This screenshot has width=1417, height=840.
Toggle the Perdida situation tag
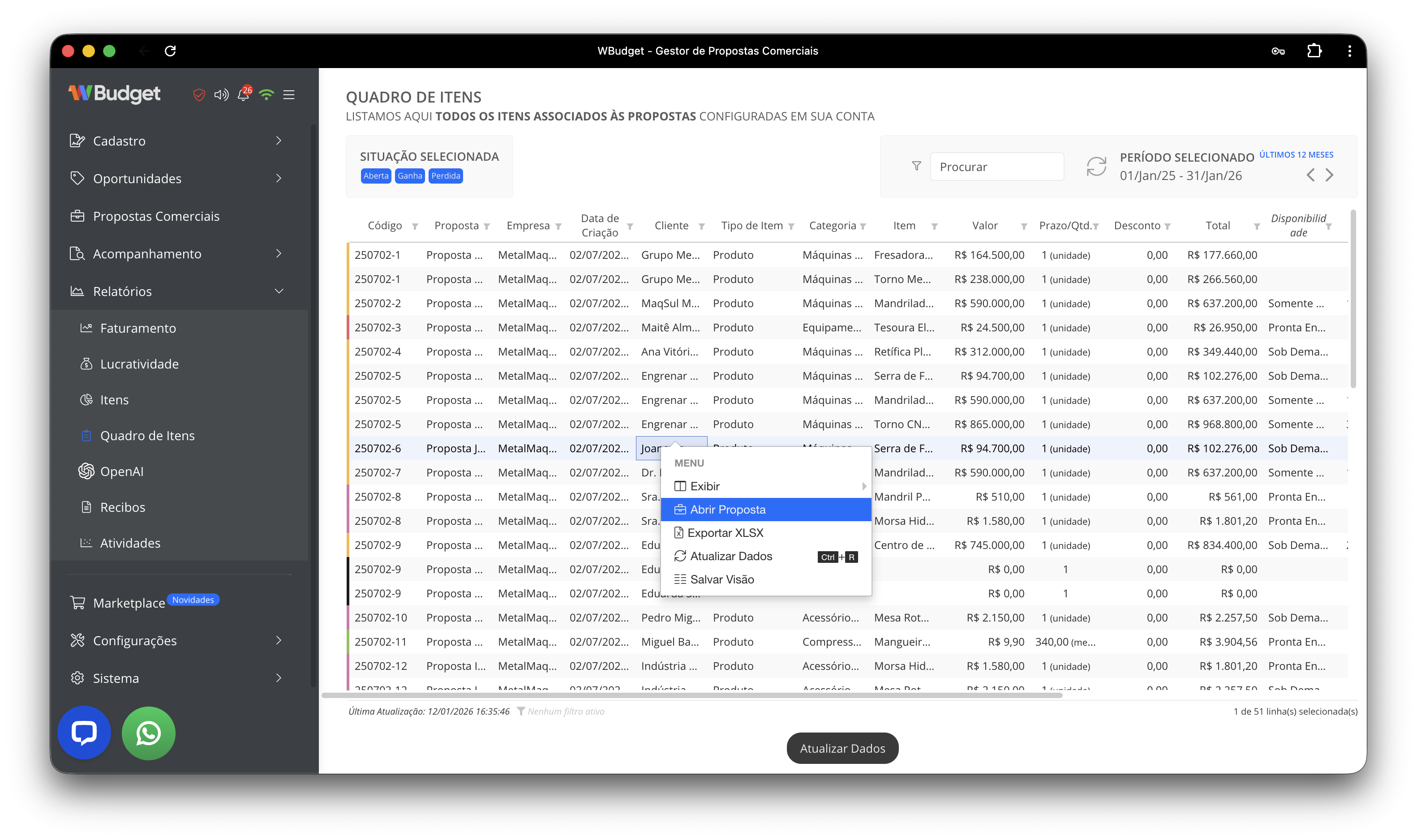446,176
